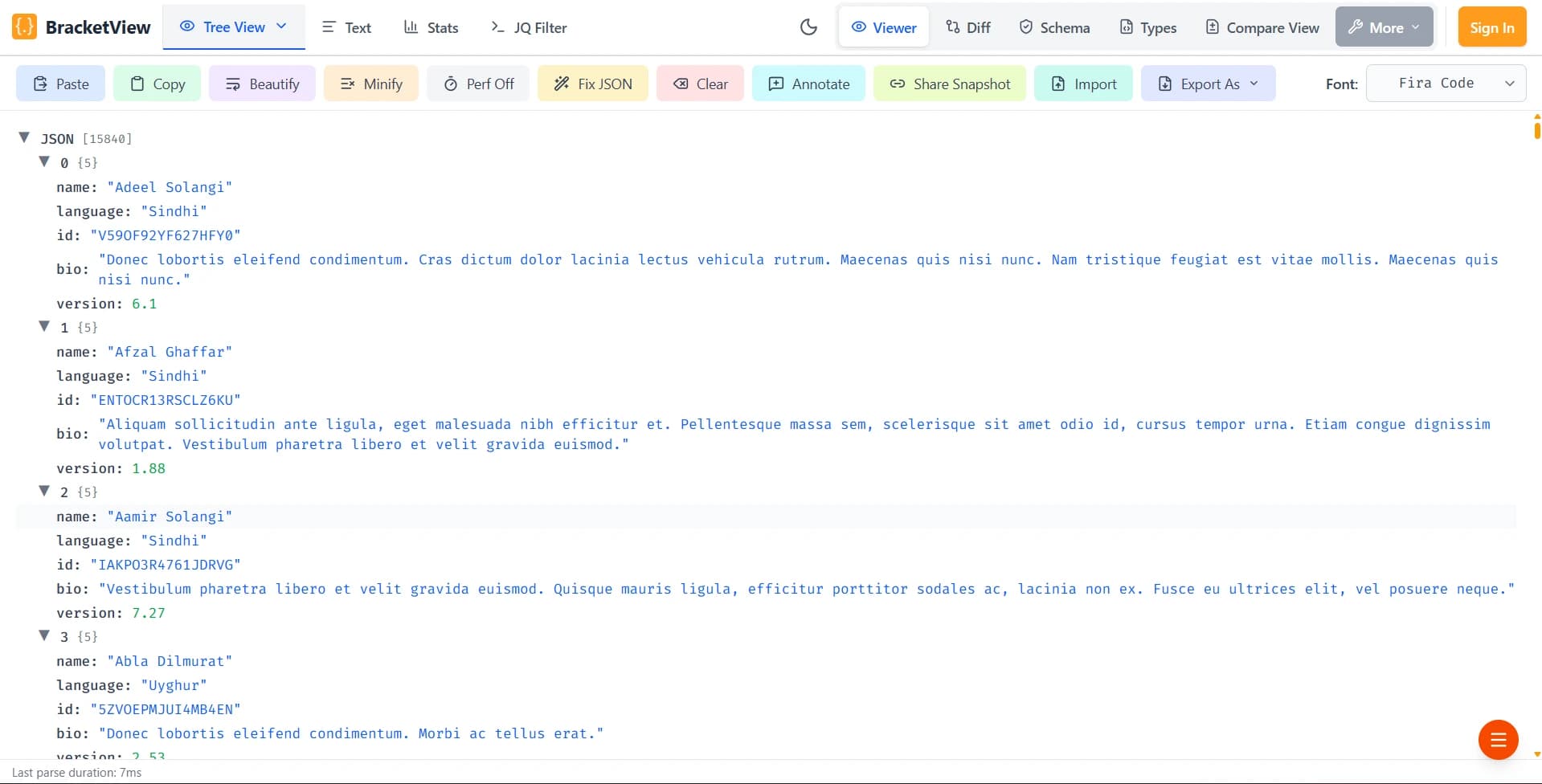Create a Share Snapshot link
The image size is (1542, 784).
pos(950,84)
